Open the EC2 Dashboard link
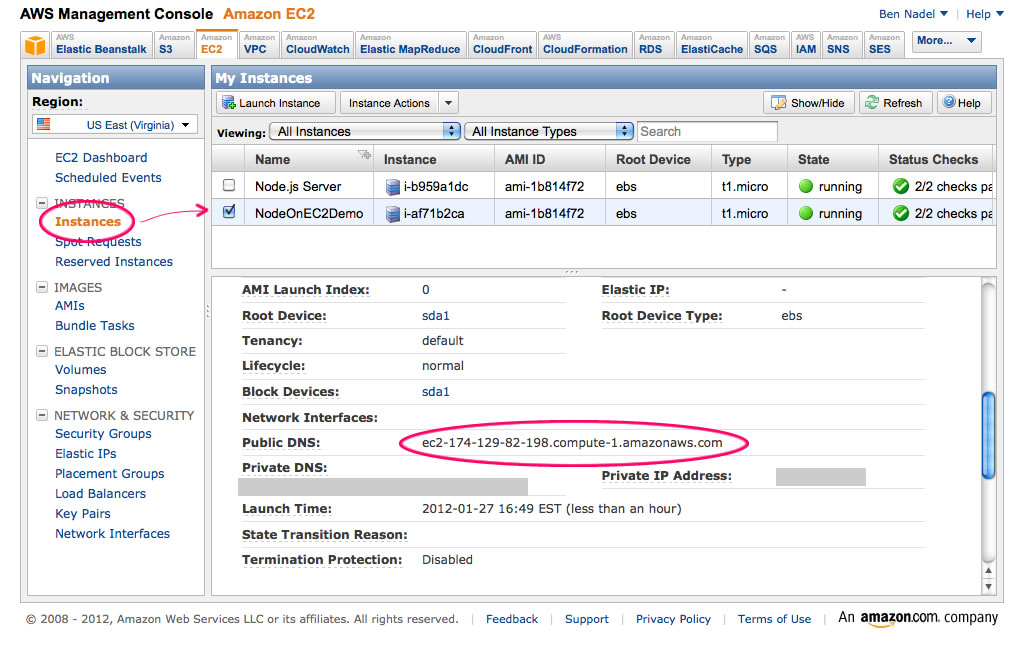 click(x=101, y=157)
